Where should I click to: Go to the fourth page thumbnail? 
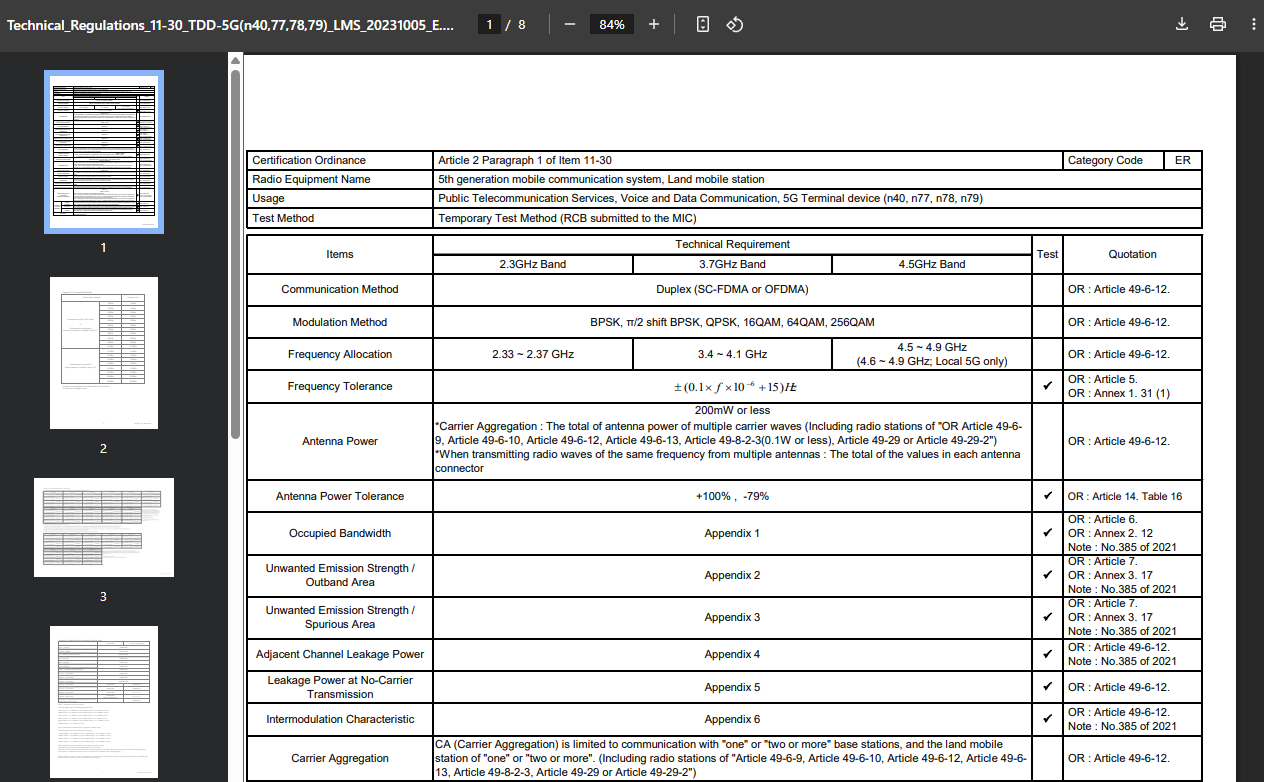104,702
